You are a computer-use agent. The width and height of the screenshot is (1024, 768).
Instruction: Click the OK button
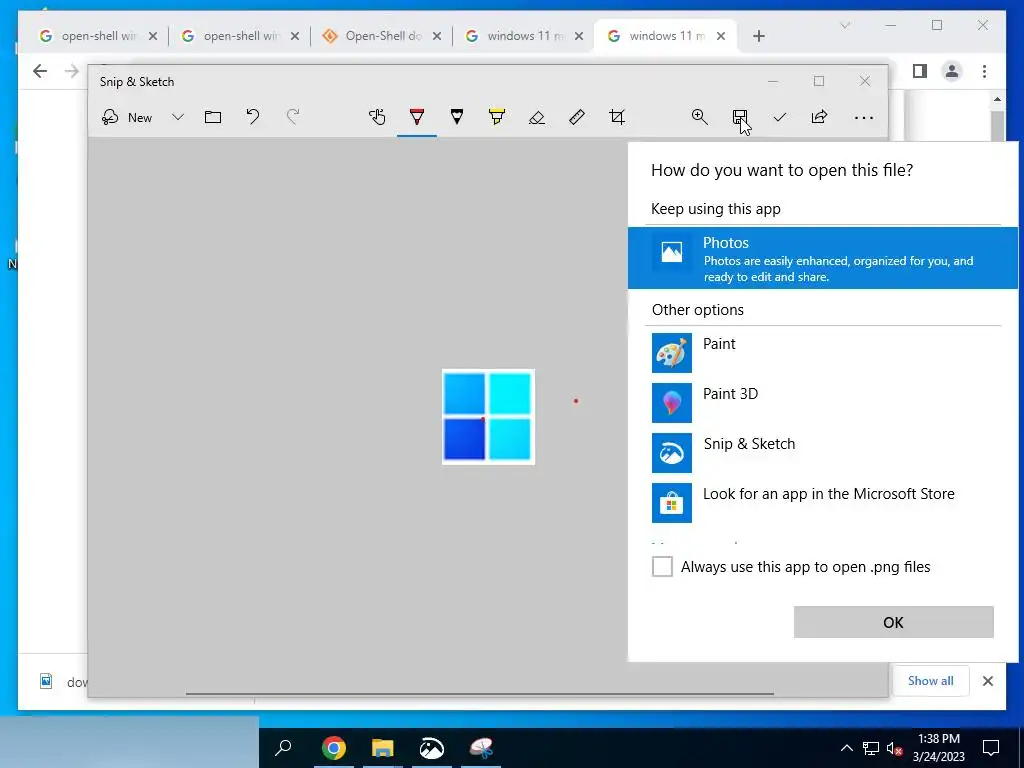point(893,622)
